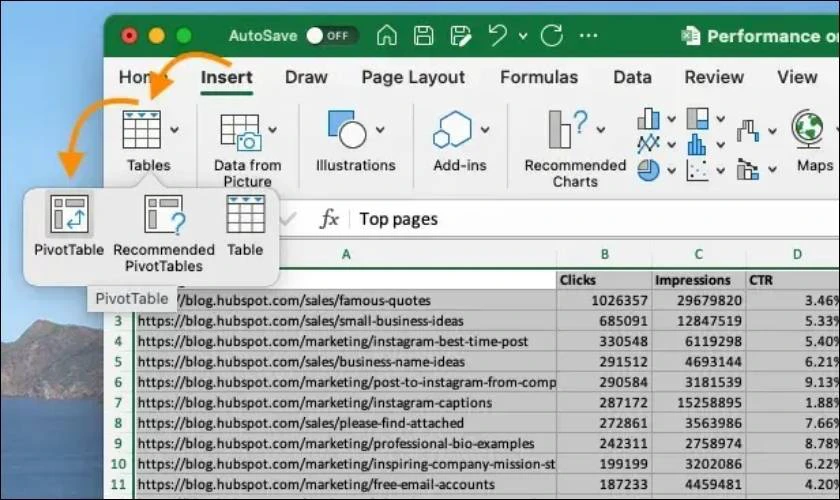Viewport: 840px width, 500px height.
Task: Select column A header
Action: [346, 254]
